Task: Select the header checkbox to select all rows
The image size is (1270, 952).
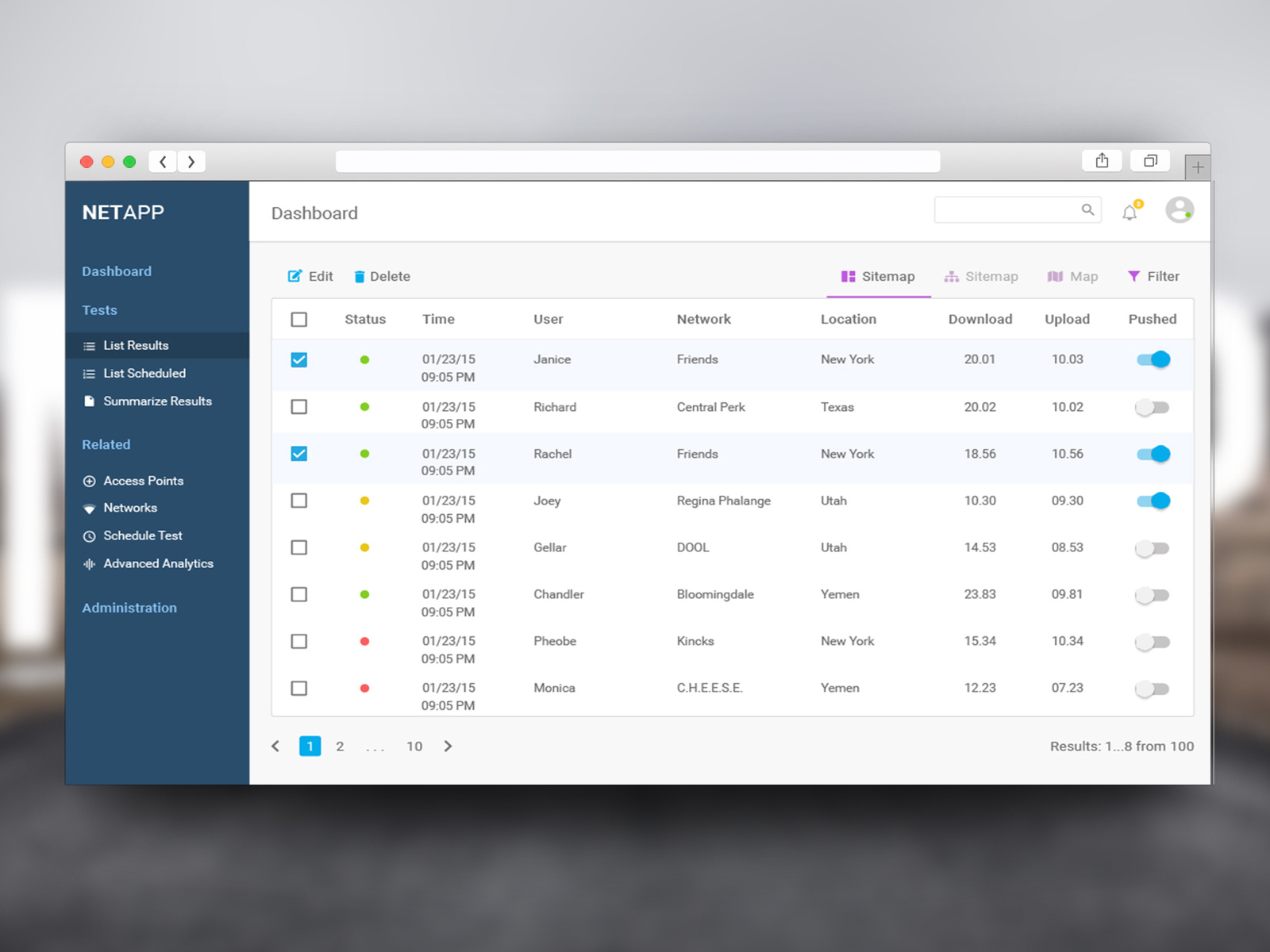Action: [299, 319]
